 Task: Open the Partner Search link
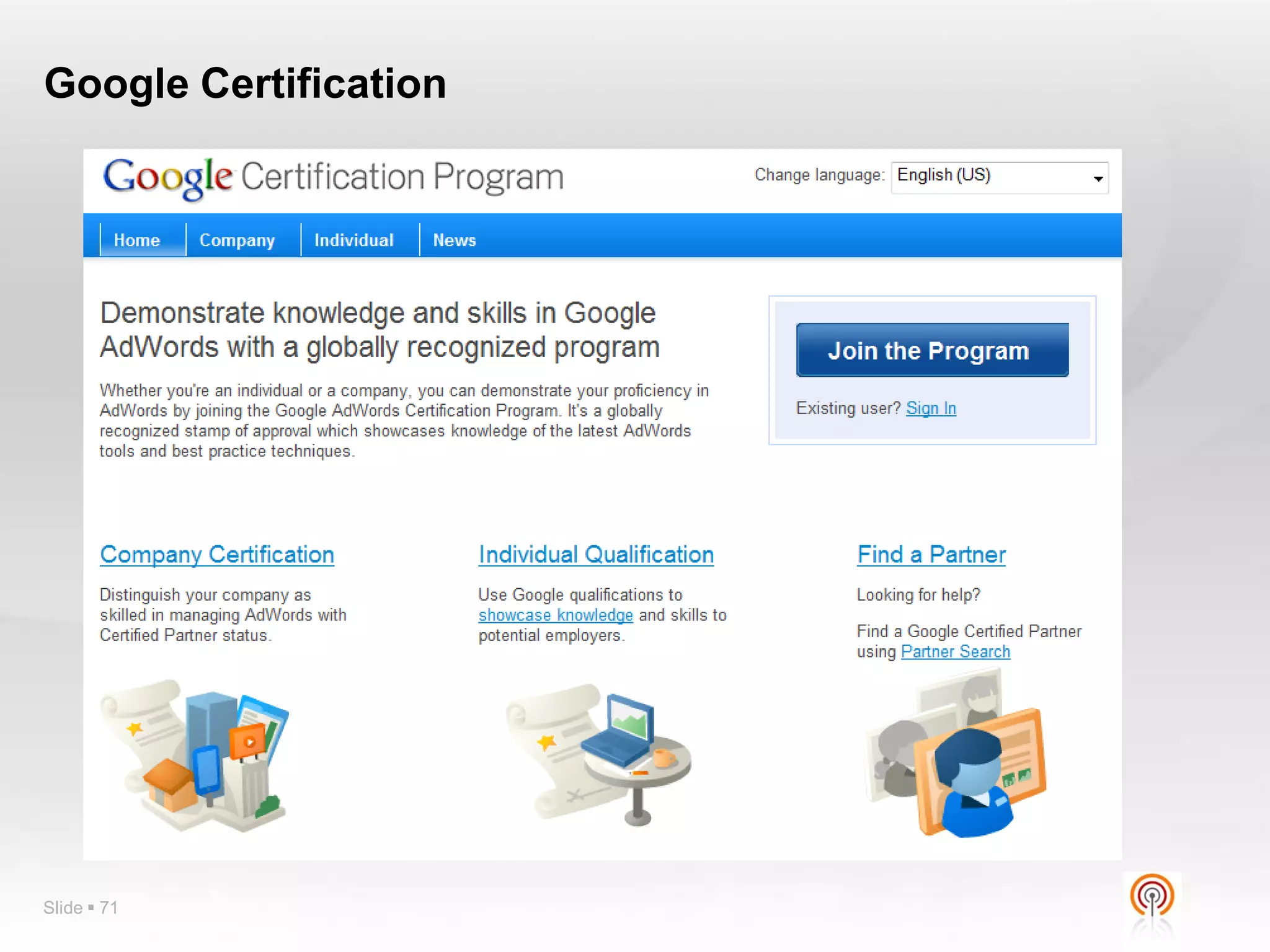[x=956, y=652]
